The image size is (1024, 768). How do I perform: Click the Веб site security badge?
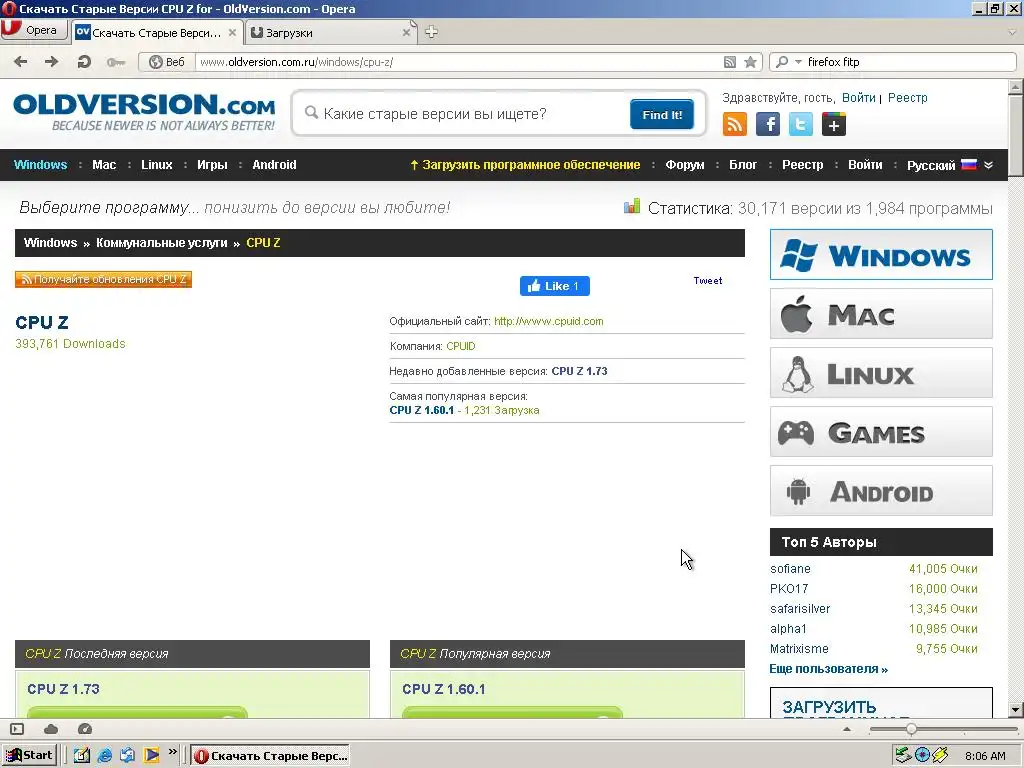(167, 62)
